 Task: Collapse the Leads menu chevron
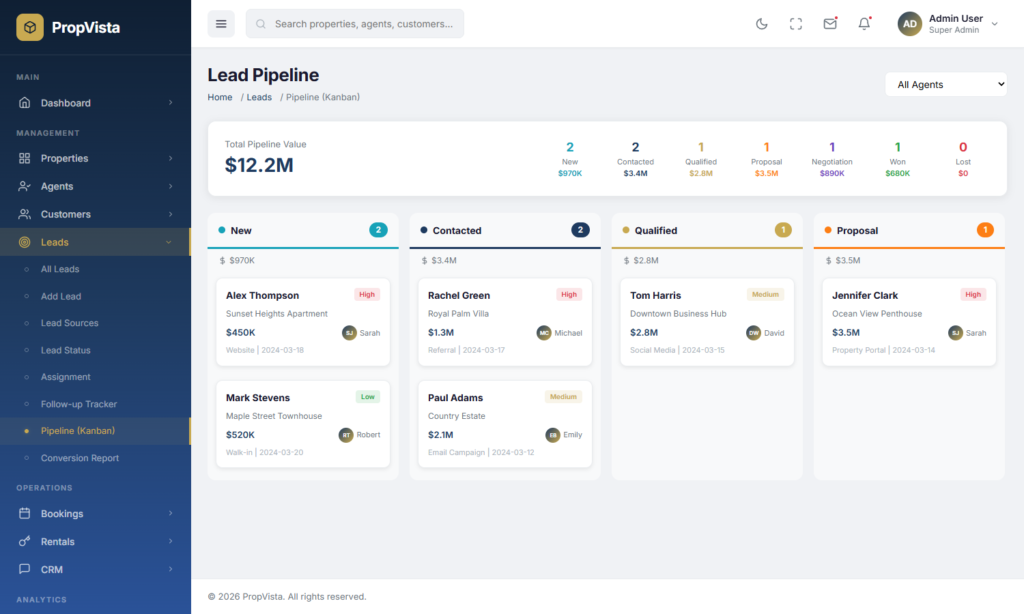168,242
